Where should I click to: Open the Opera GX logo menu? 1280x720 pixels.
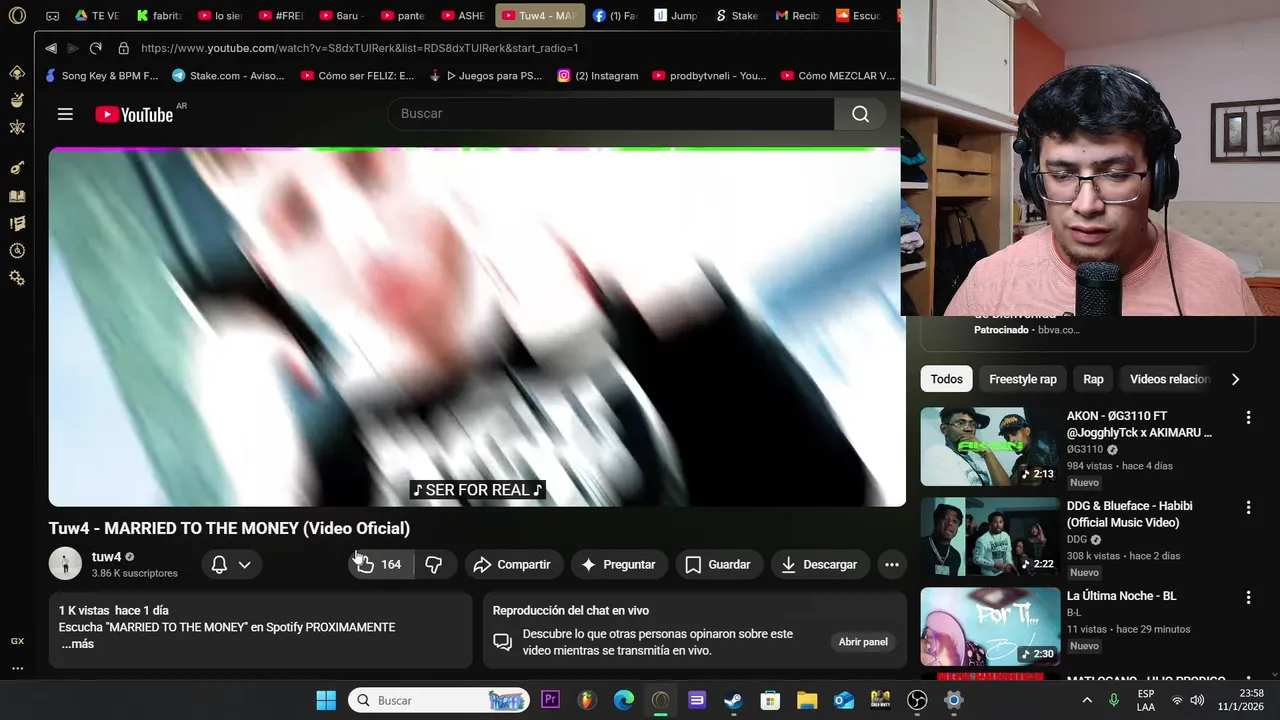(17, 16)
